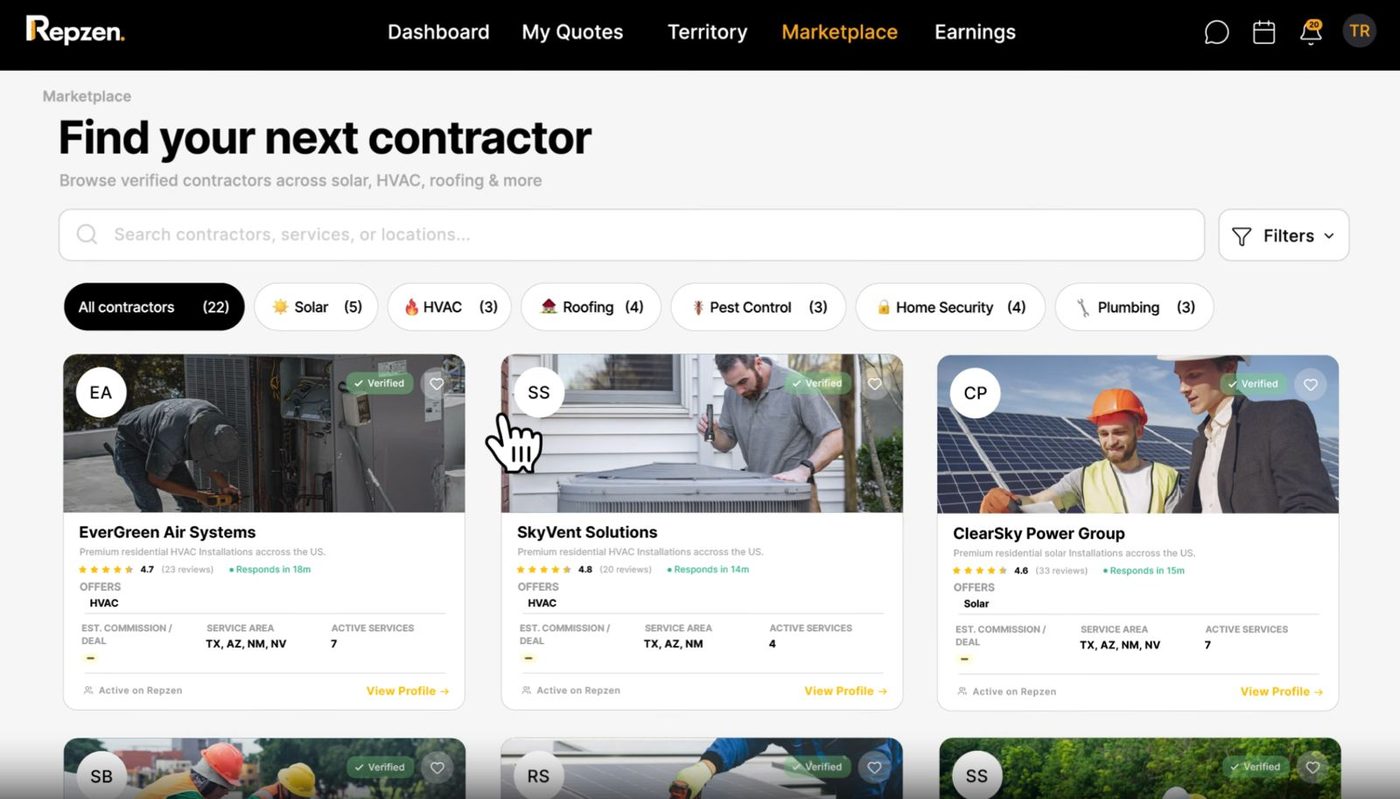Image resolution: width=1400 pixels, height=799 pixels.
Task: Open My Quotes in navigation
Action: tap(572, 32)
